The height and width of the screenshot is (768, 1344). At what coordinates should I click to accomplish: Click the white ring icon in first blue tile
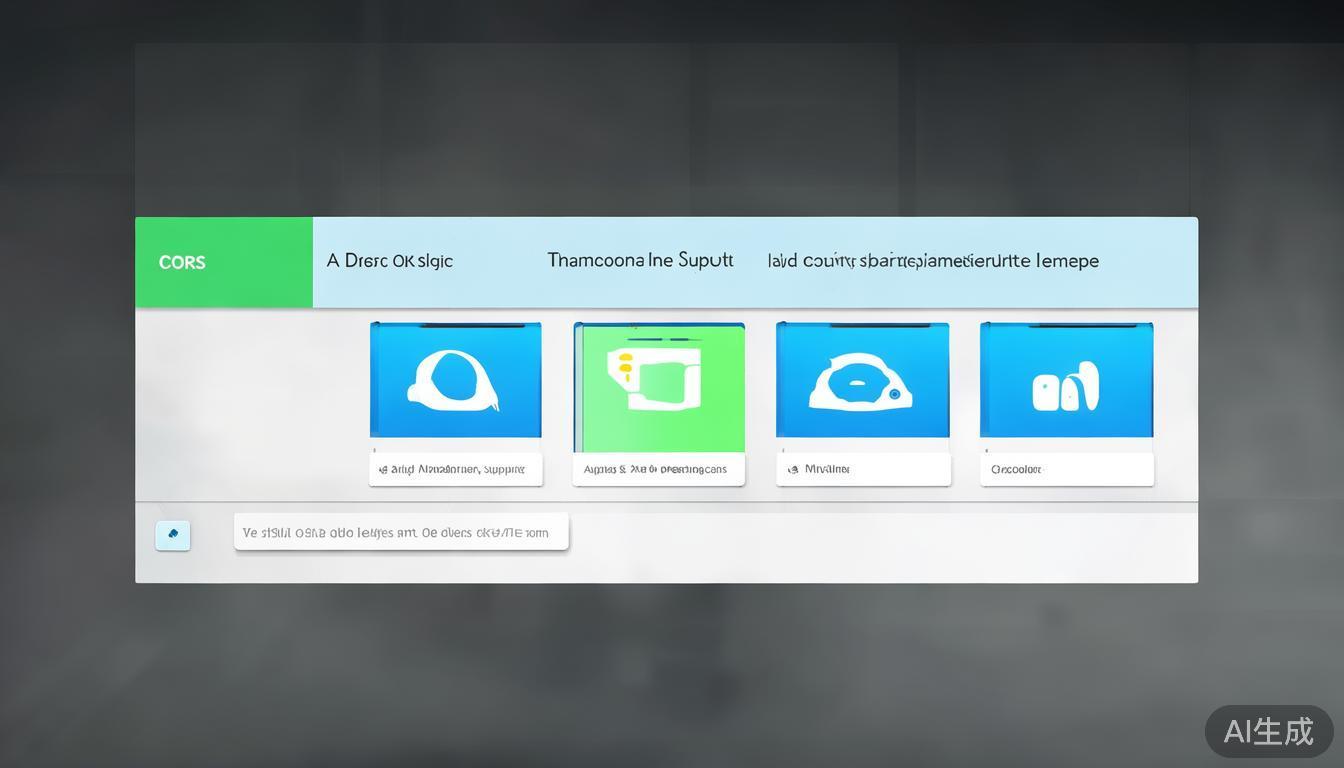(453, 381)
